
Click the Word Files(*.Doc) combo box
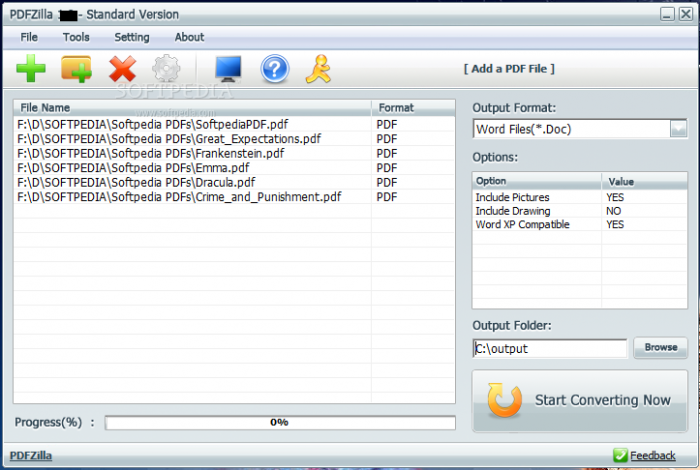pos(579,129)
